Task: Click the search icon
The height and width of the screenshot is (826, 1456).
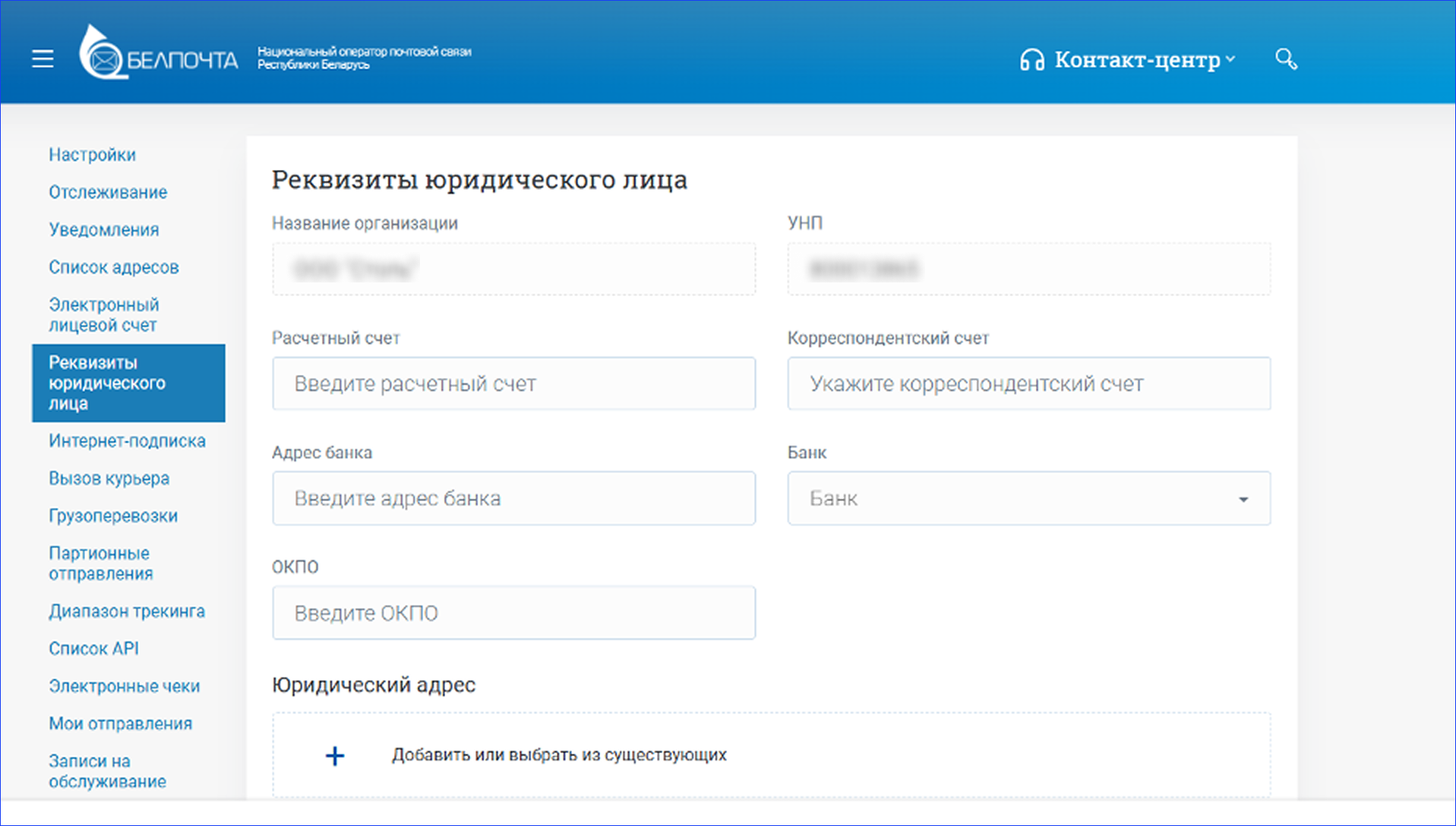Action: pyautogui.click(x=1287, y=58)
